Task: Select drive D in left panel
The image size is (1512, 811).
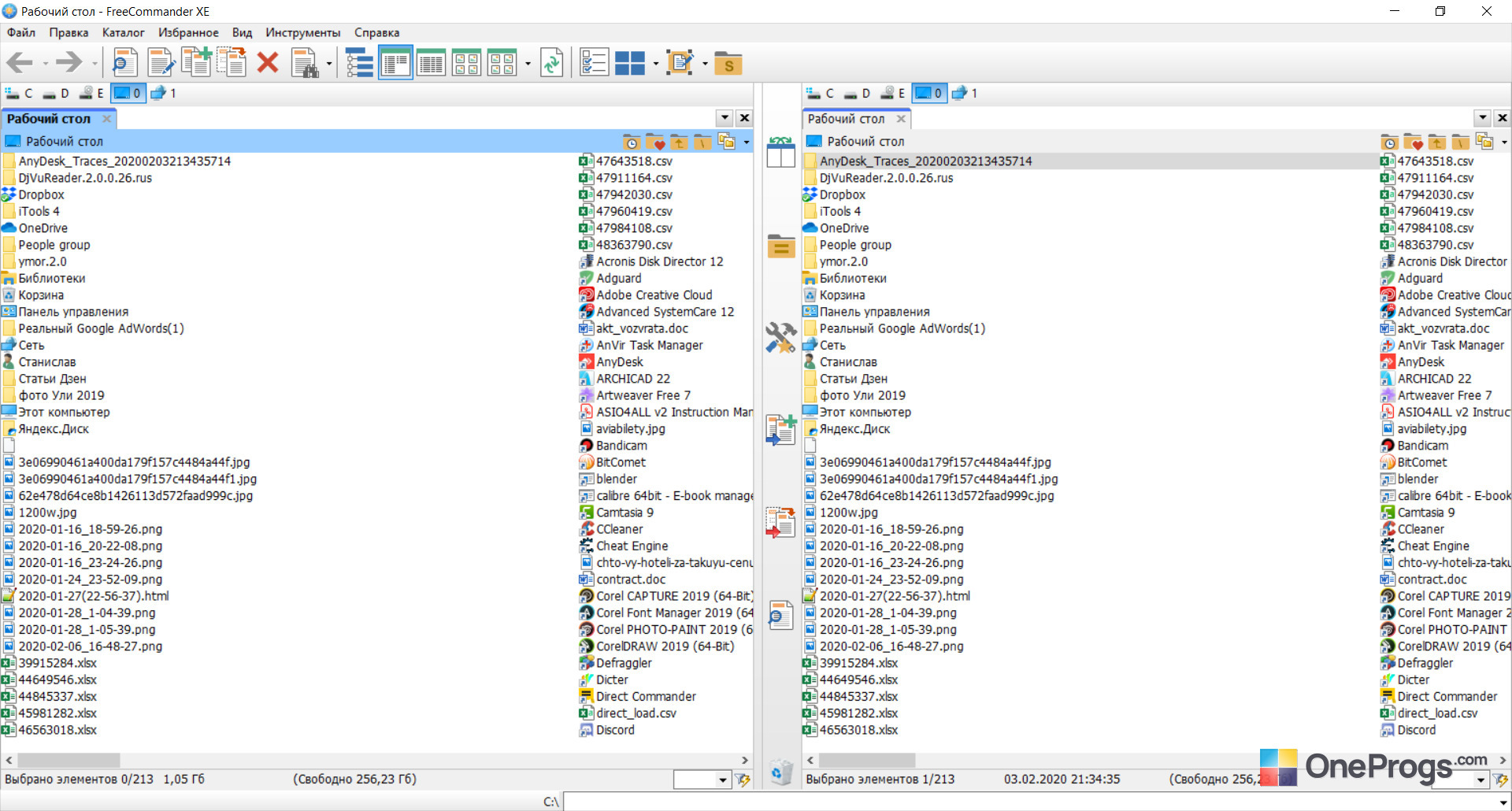Action: [56, 93]
